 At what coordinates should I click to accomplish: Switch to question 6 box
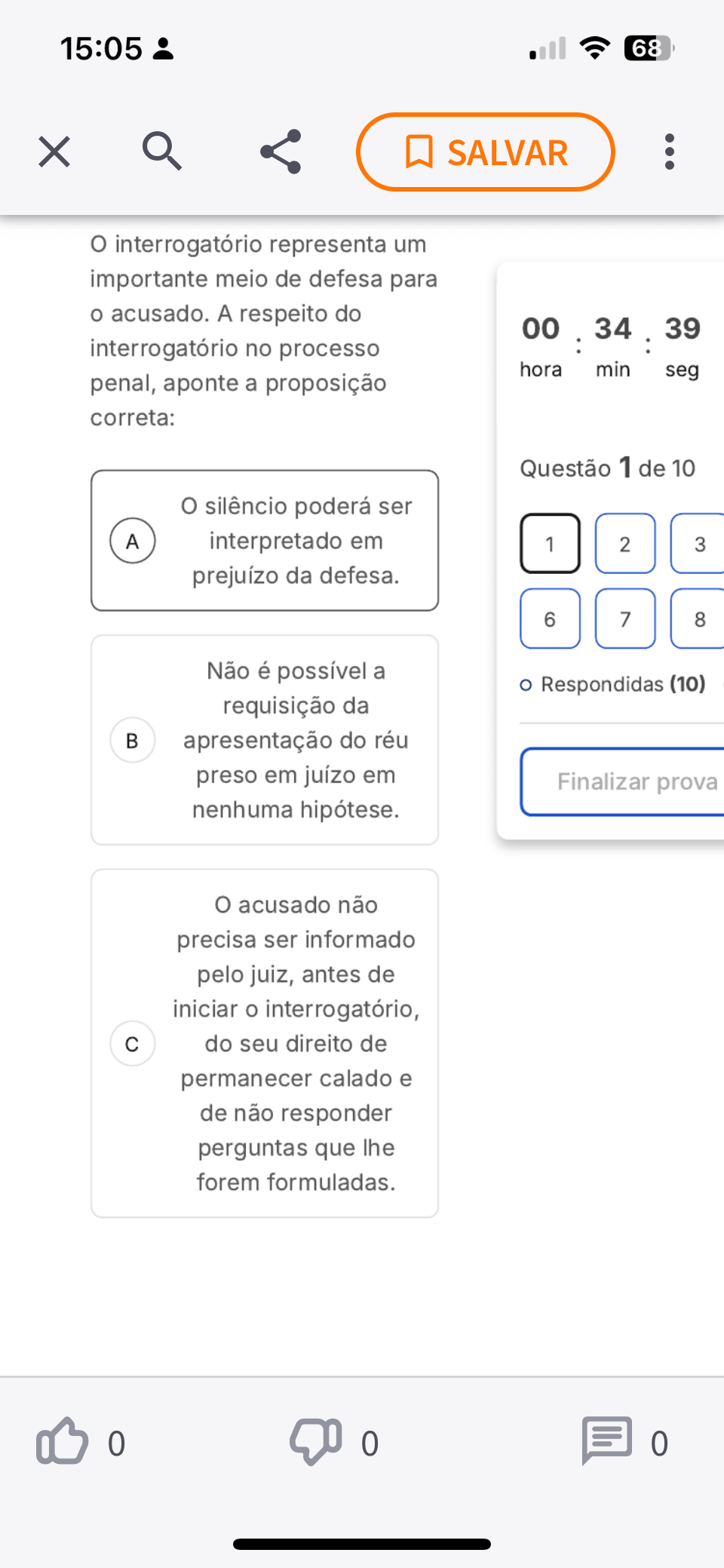pyautogui.click(x=550, y=619)
